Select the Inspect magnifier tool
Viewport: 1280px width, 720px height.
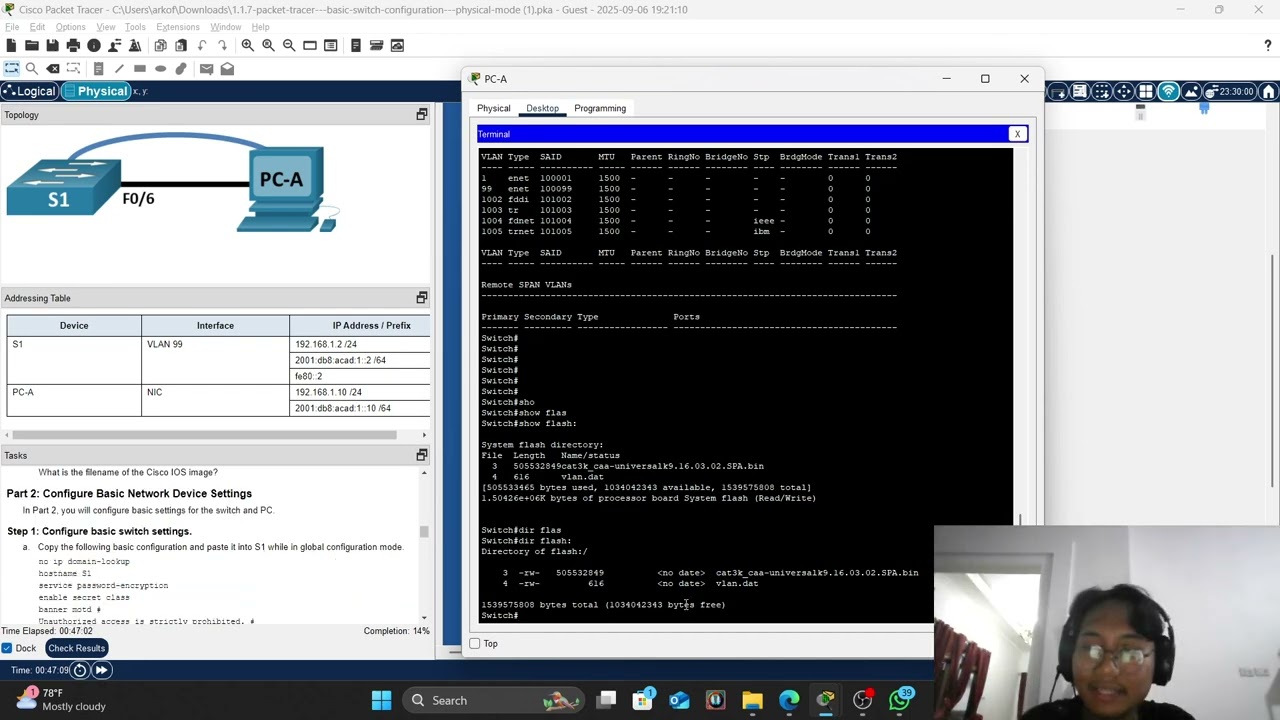32,68
